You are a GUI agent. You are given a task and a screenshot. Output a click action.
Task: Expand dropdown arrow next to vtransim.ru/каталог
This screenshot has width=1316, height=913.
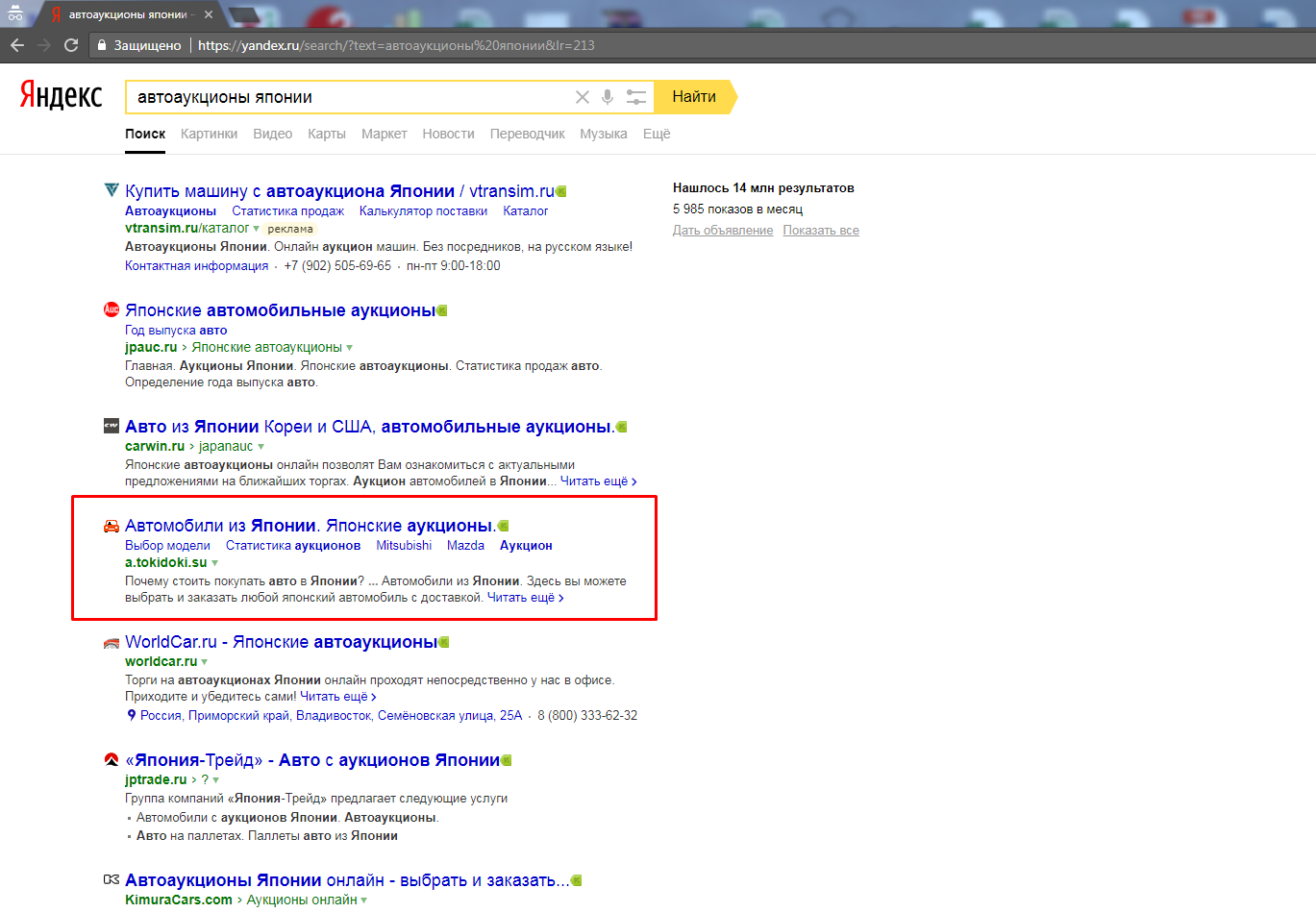click(x=256, y=229)
